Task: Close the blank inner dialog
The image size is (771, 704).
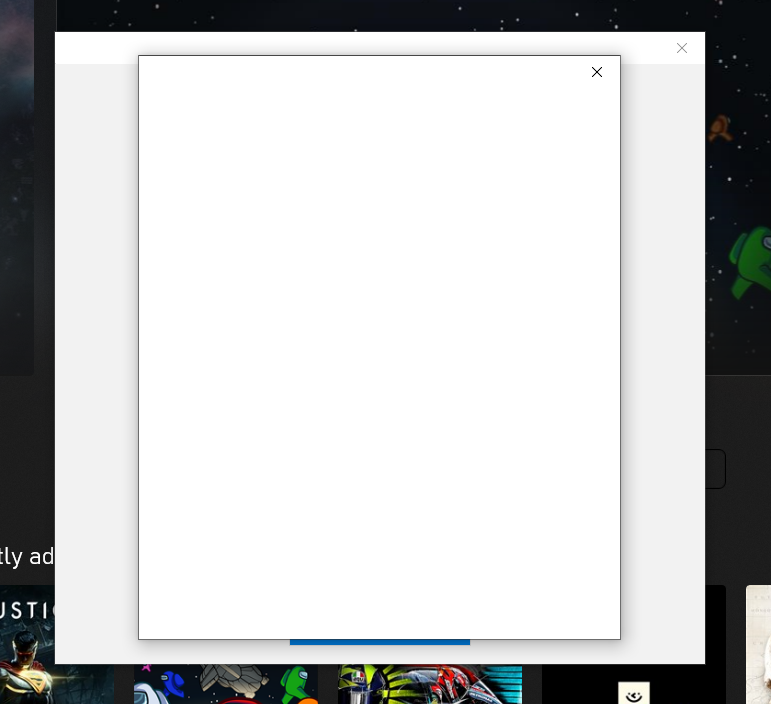Action: coord(596,72)
